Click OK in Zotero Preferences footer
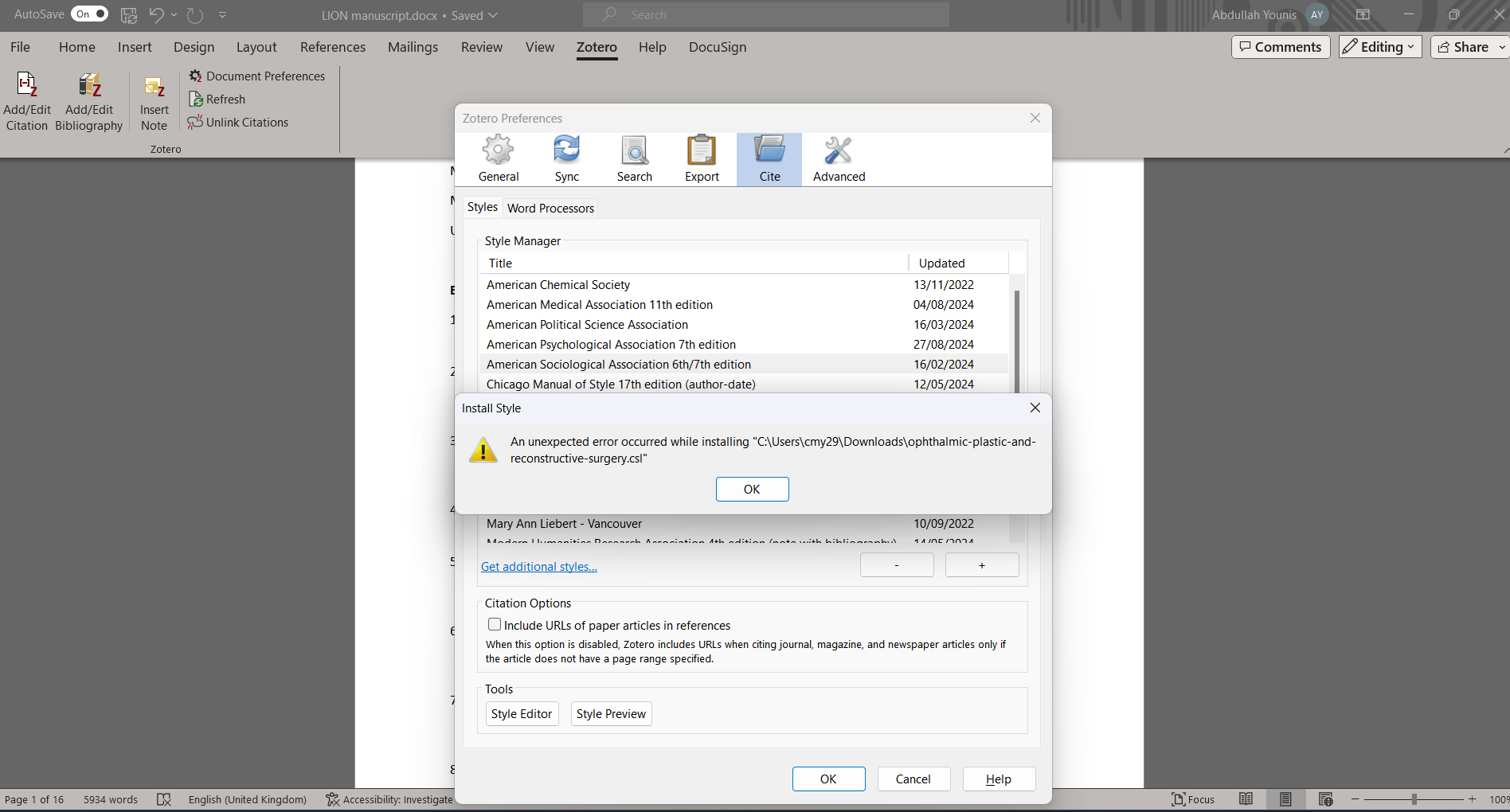The height and width of the screenshot is (812, 1510). point(828,779)
